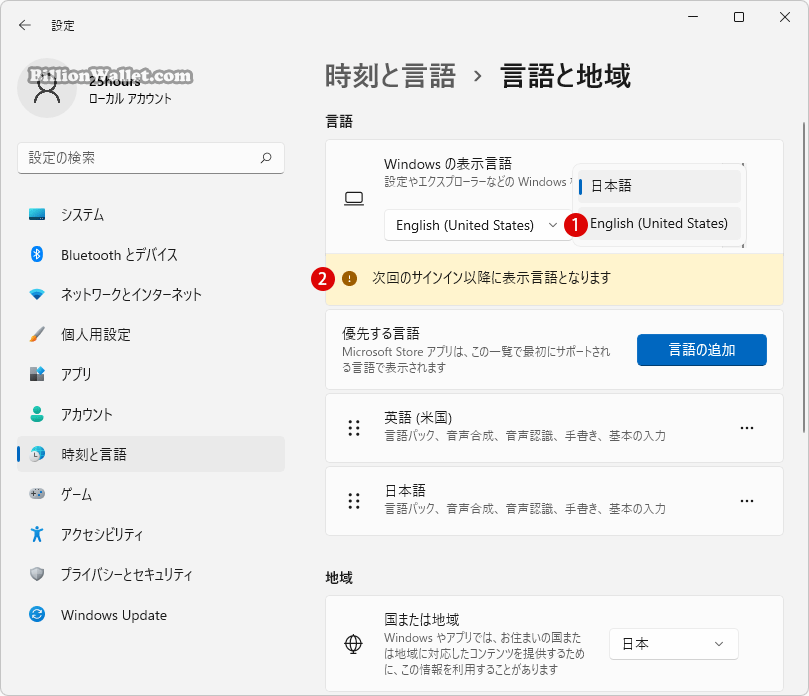
Task: Open システム settings category
Action: pos(151,214)
